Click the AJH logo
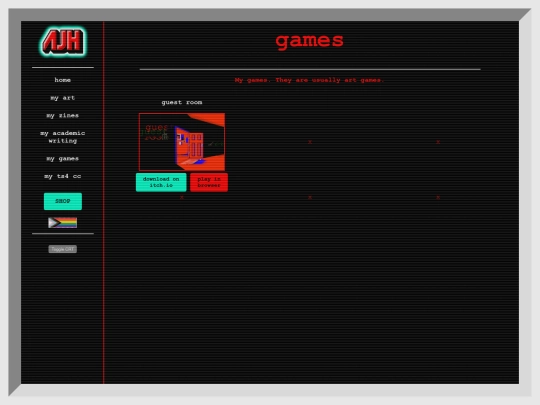Image resolution: width=540 pixels, height=405 pixels. pyautogui.click(x=63, y=42)
